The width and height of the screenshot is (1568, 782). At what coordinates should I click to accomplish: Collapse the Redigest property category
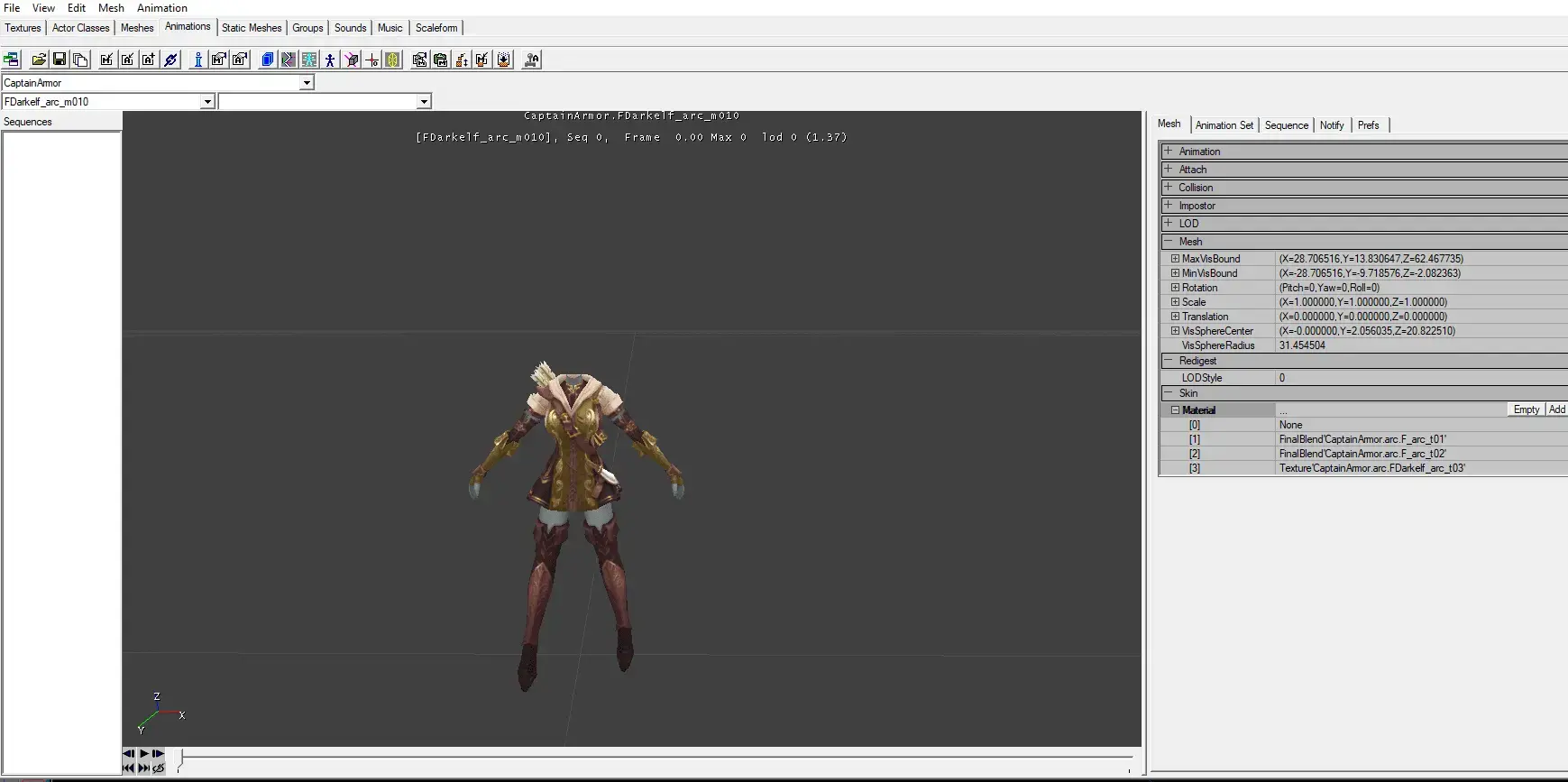point(1169,360)
